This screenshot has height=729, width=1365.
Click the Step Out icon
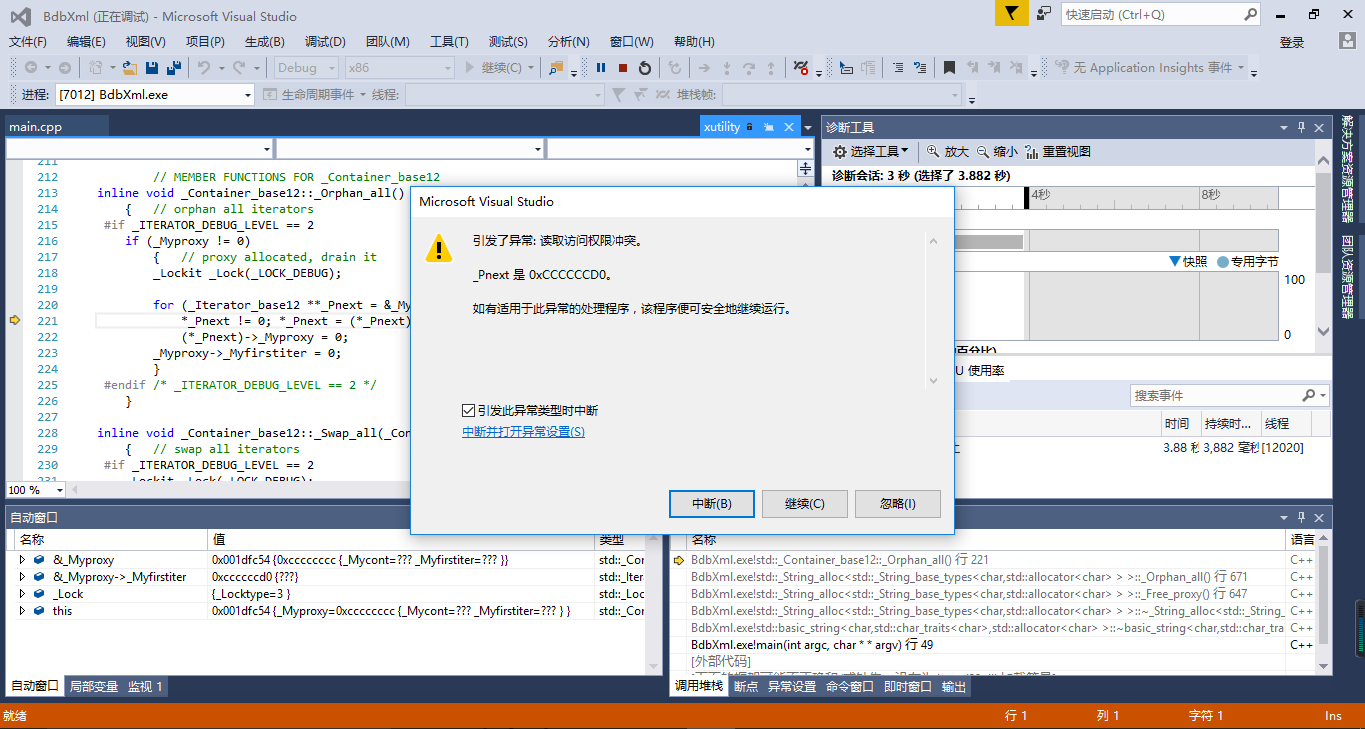(x=771, y=68)
